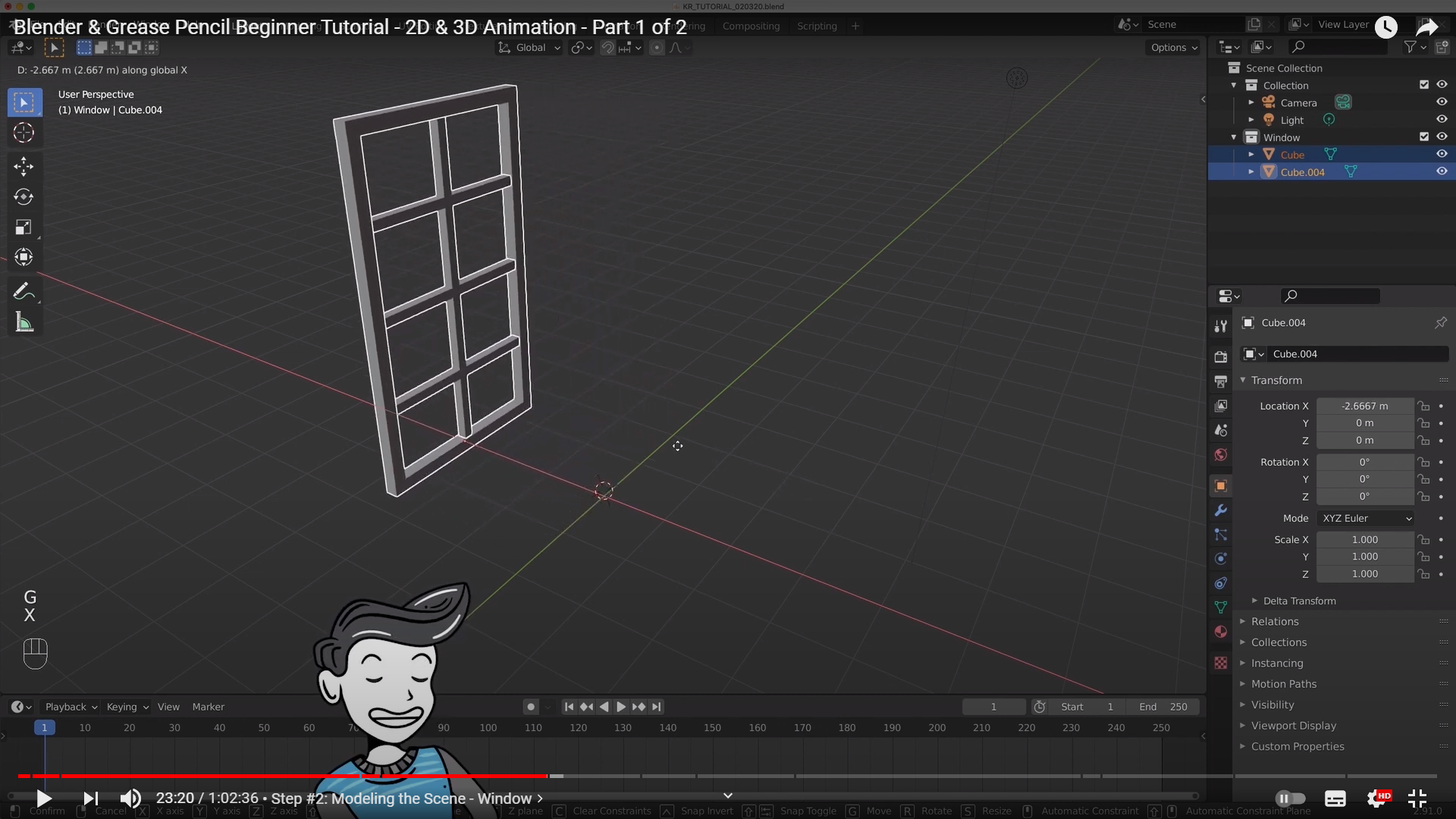This screenshot has height=819, width=1456.
Task: Open the rotation Mode XYZ Euler dropdown
Action: 1366,518
